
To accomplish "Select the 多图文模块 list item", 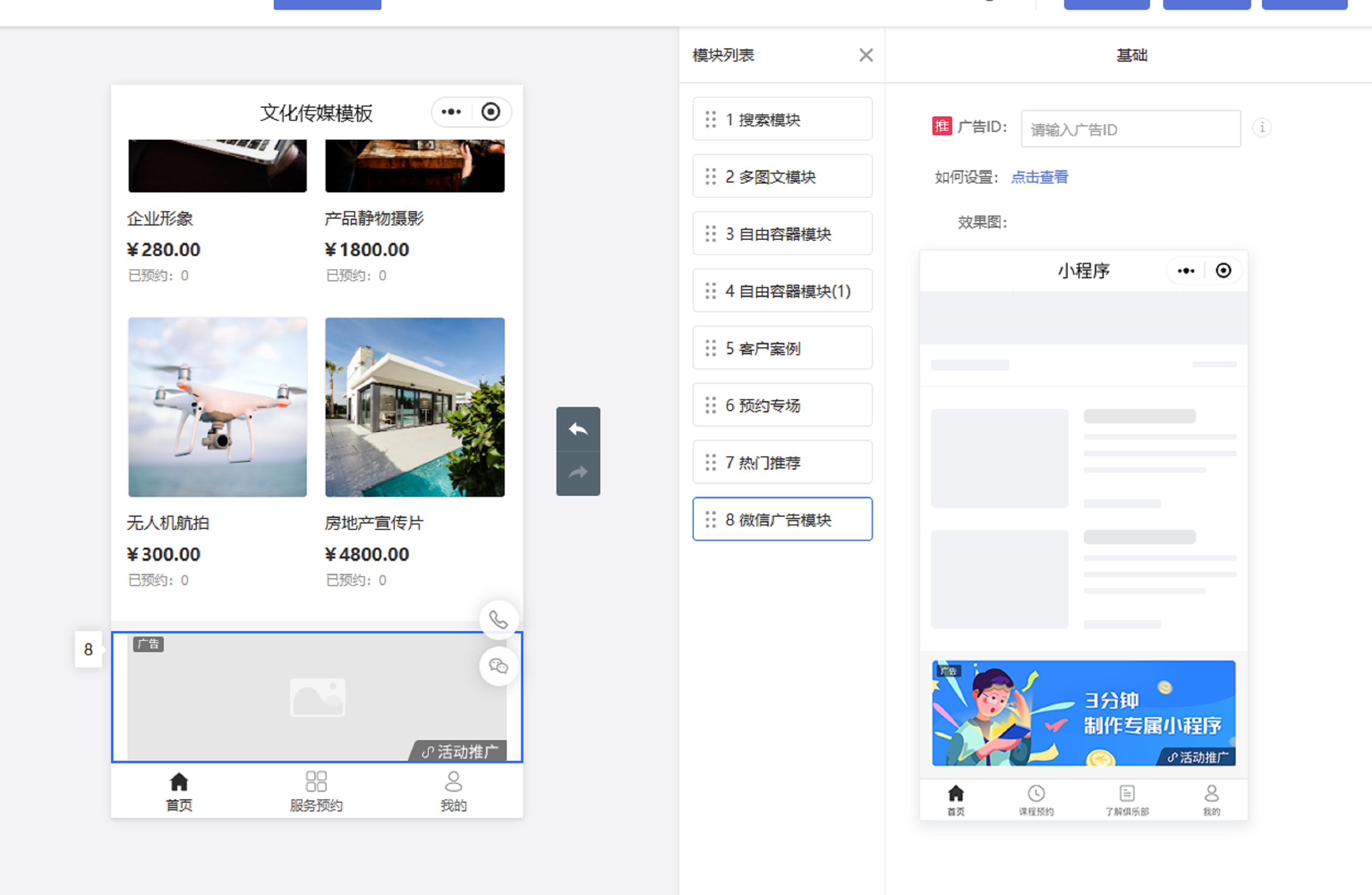I will pos(781,177).
